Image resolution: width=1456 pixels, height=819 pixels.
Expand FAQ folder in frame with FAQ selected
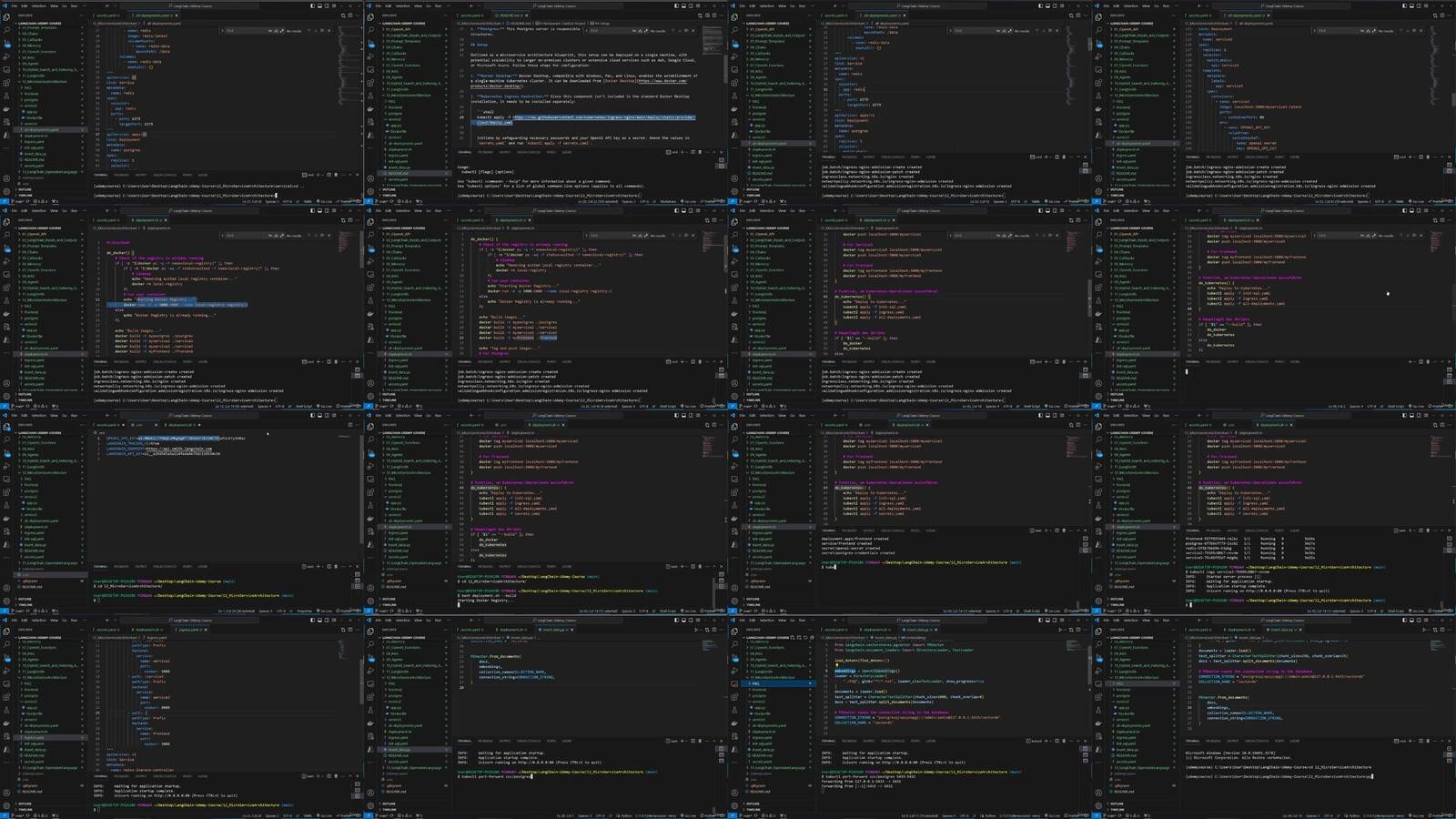750,683
